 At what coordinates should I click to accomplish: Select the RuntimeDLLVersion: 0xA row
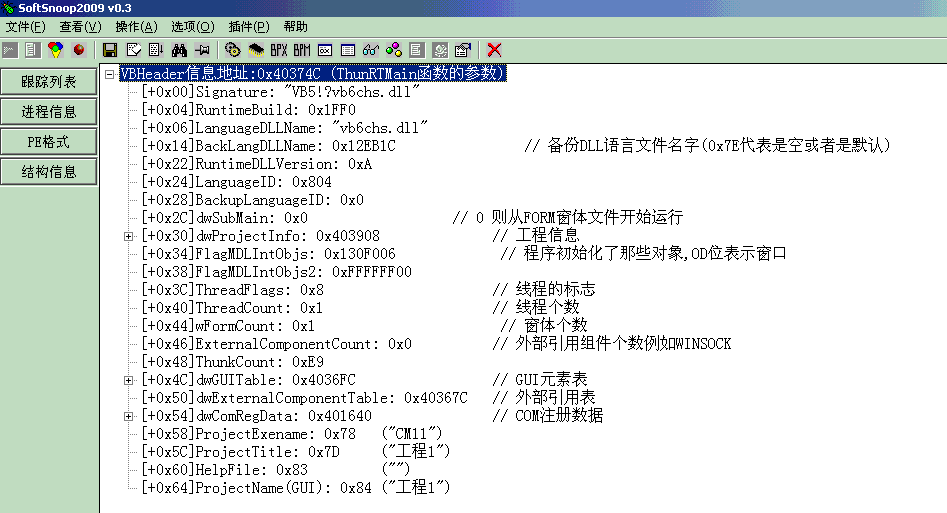(257, 164)
